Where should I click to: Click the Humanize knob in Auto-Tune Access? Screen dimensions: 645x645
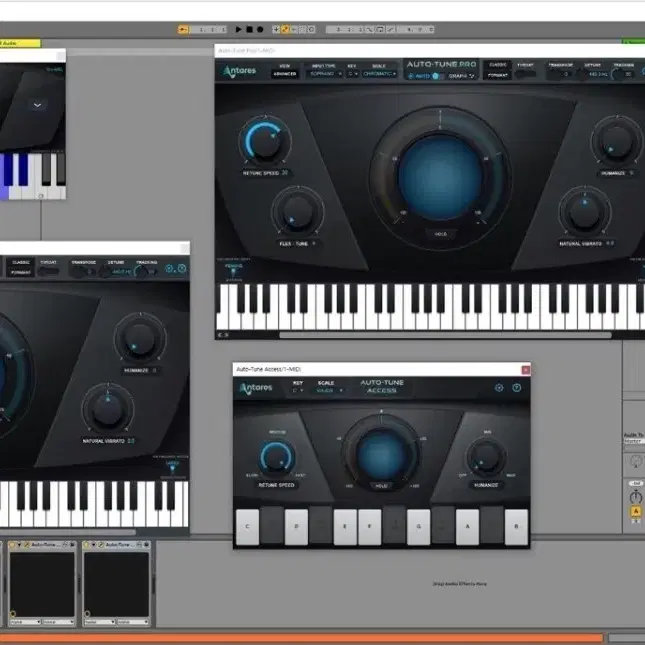[486, 456]
